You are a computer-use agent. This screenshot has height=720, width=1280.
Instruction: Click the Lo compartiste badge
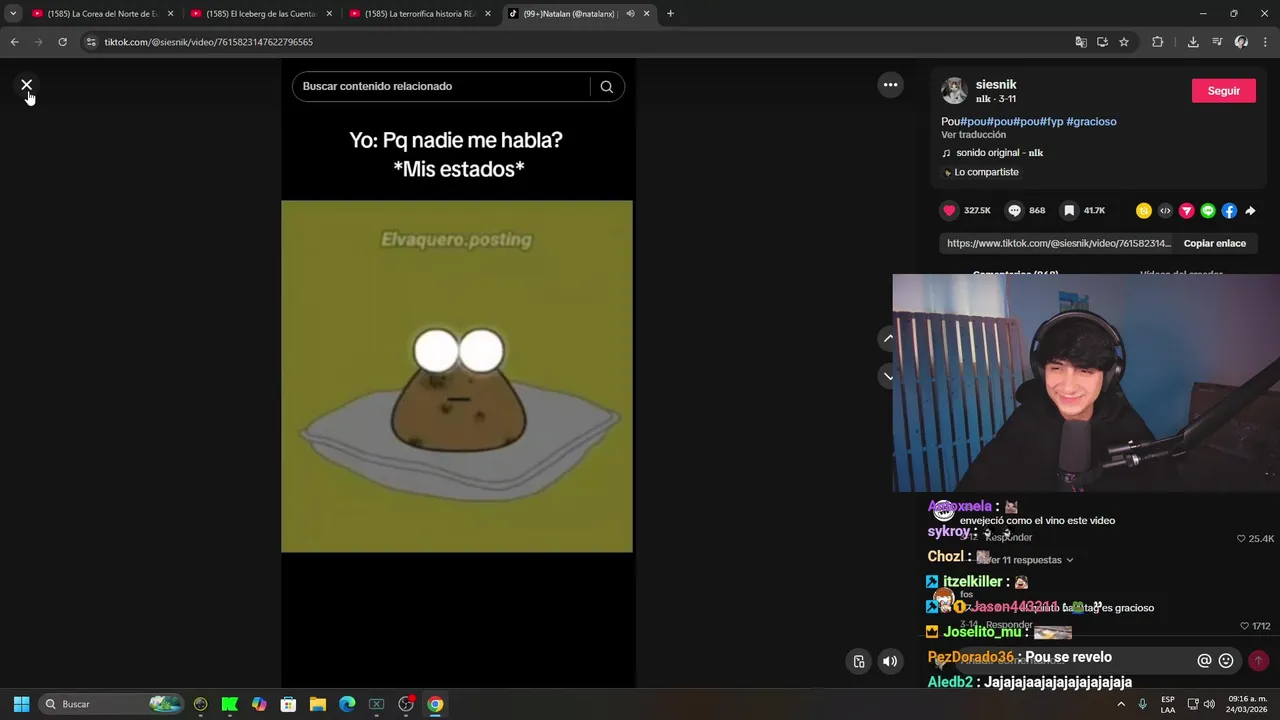(980, 172)
